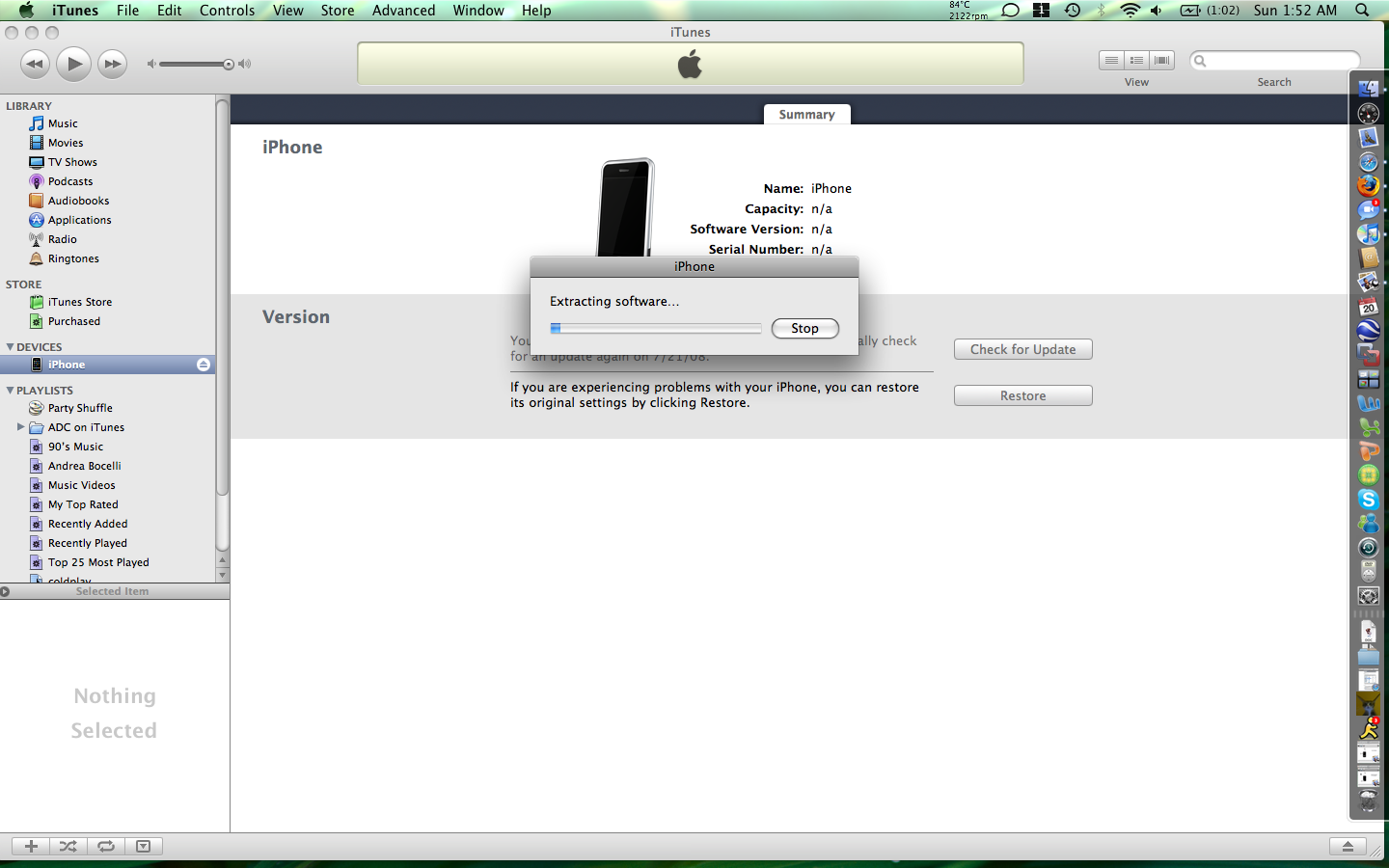Stop the software extraction
Screen dimensions: 1389x868
pyautogui.click(x=805, y=328)
